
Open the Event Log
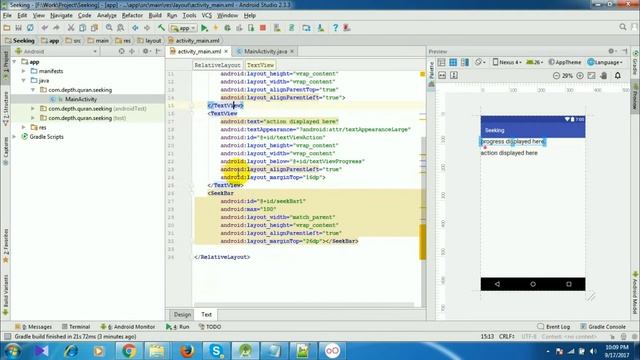(553, 327)
